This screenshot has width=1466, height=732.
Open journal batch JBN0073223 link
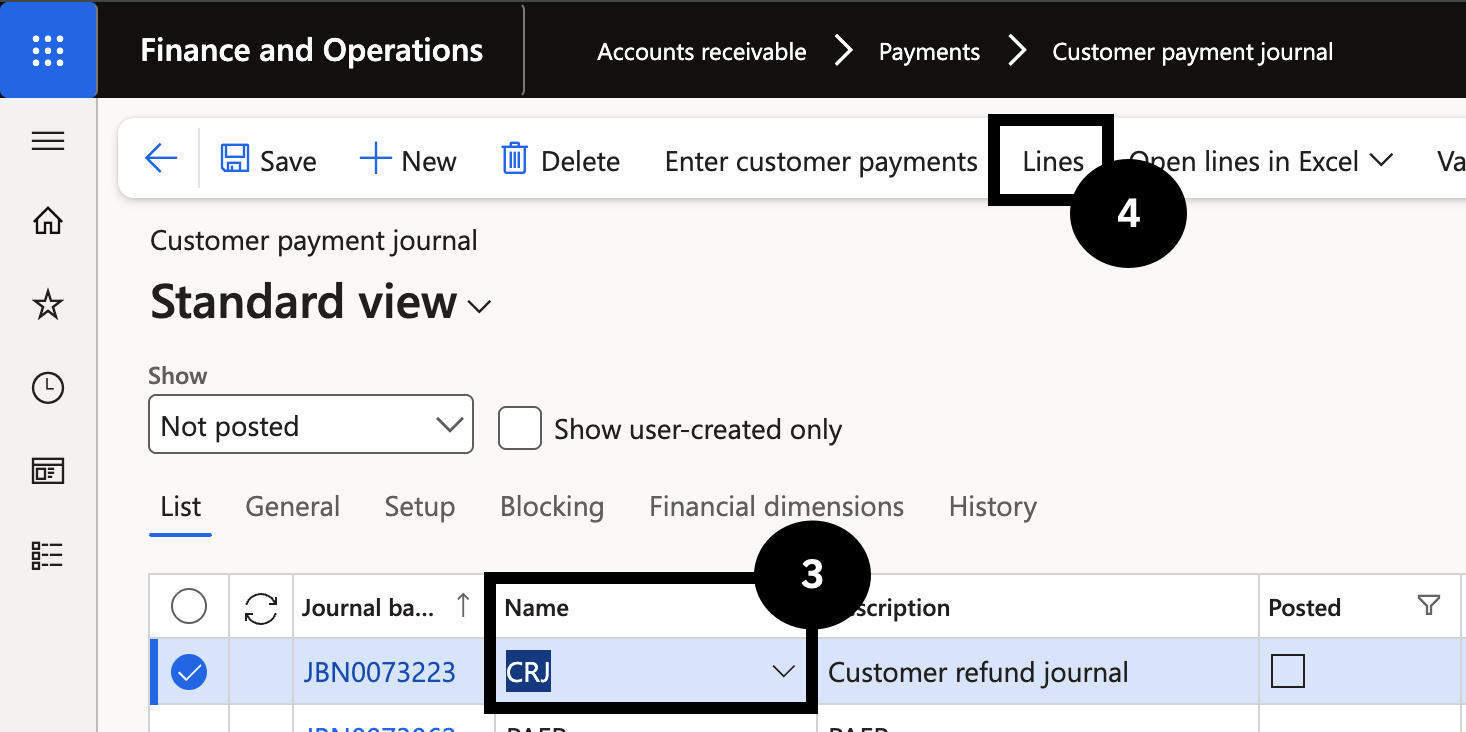click(x=380, y=673)
